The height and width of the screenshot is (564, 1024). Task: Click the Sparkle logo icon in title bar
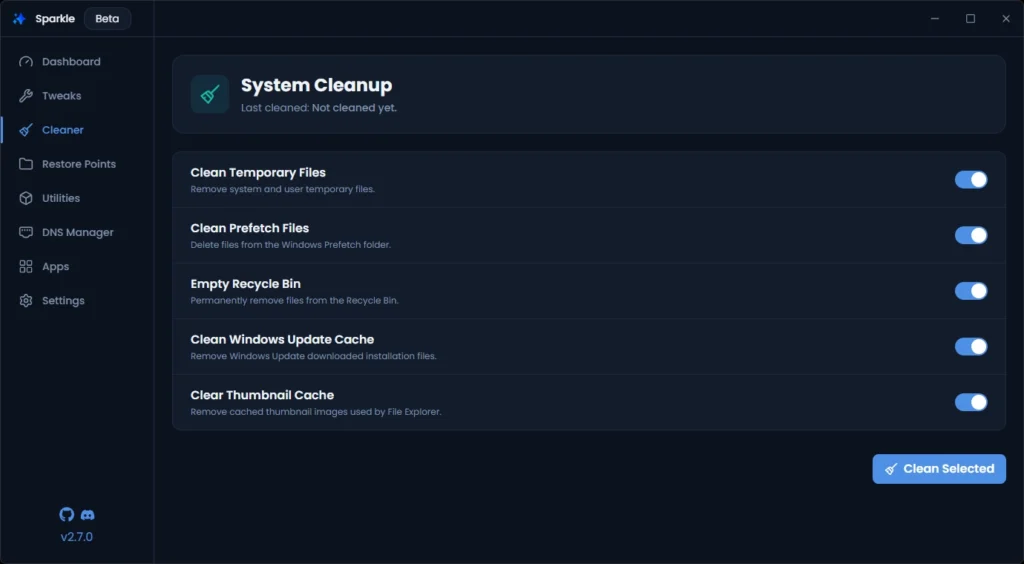point(19,19)
